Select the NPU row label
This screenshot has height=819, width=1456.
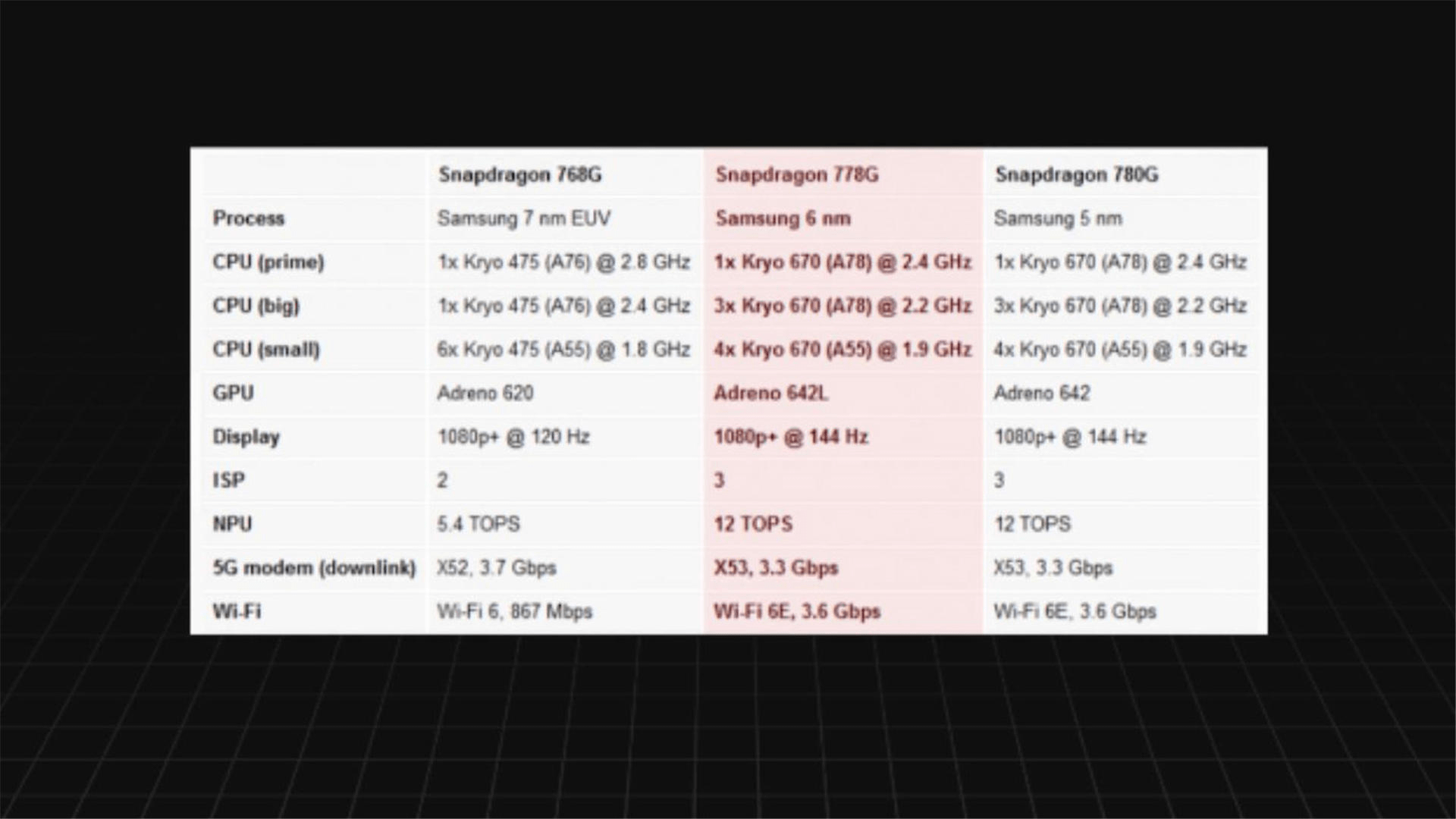232,524
